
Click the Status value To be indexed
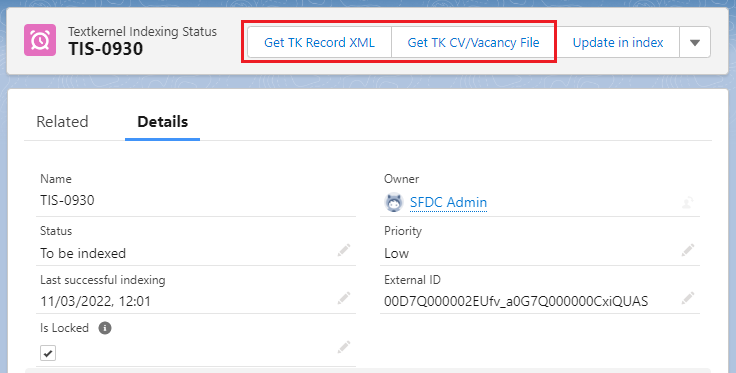pos(83,253)
